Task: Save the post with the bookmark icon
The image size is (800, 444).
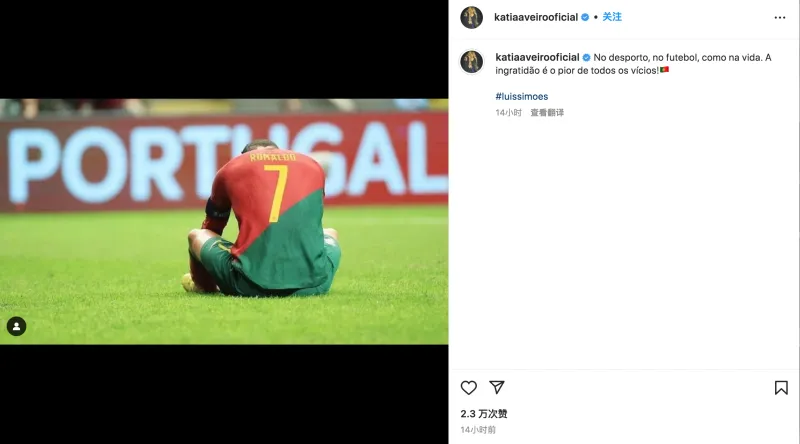Action: (781, 388)
